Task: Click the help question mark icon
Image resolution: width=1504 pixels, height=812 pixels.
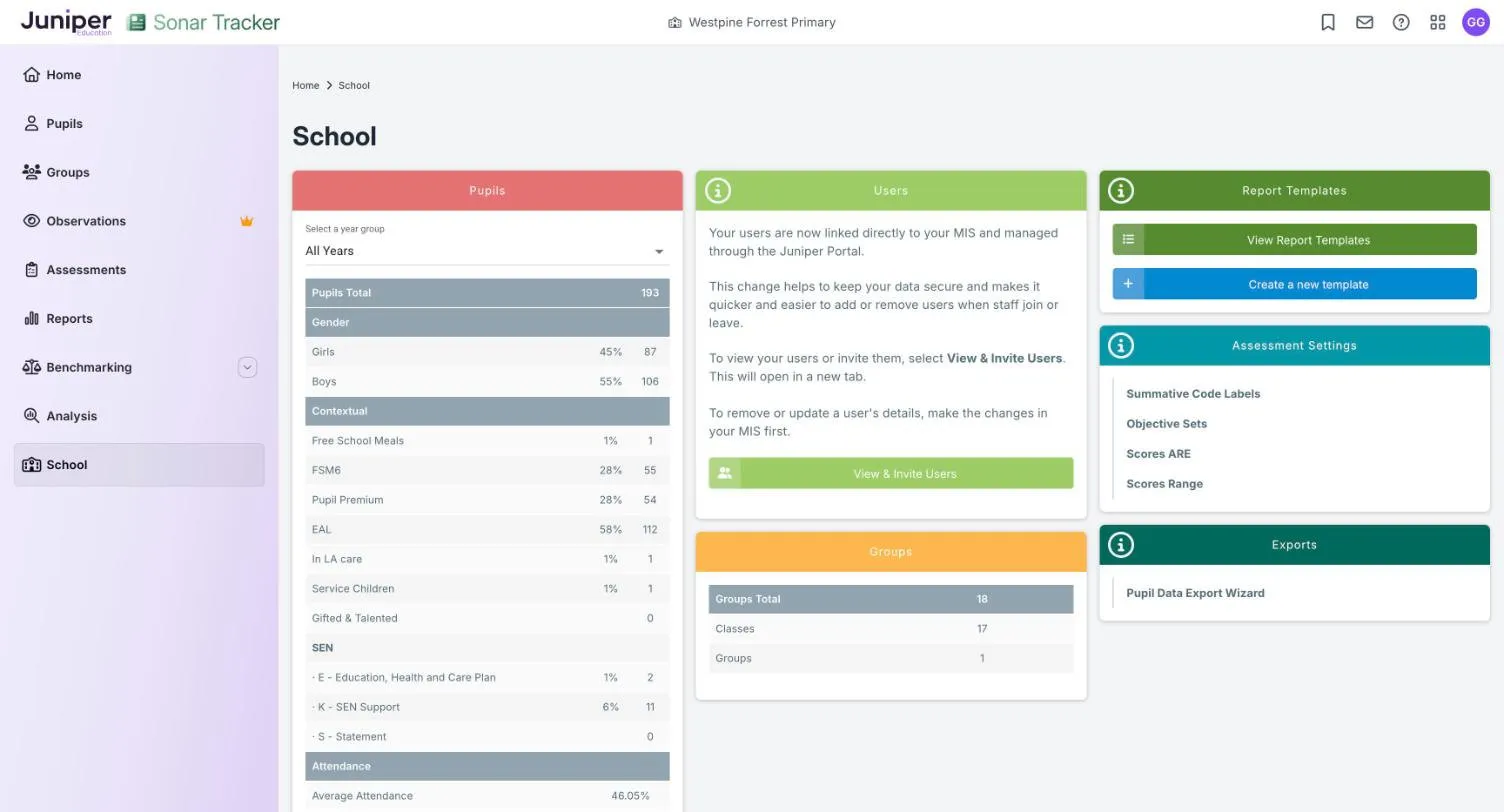Action: click(1401, 22)
